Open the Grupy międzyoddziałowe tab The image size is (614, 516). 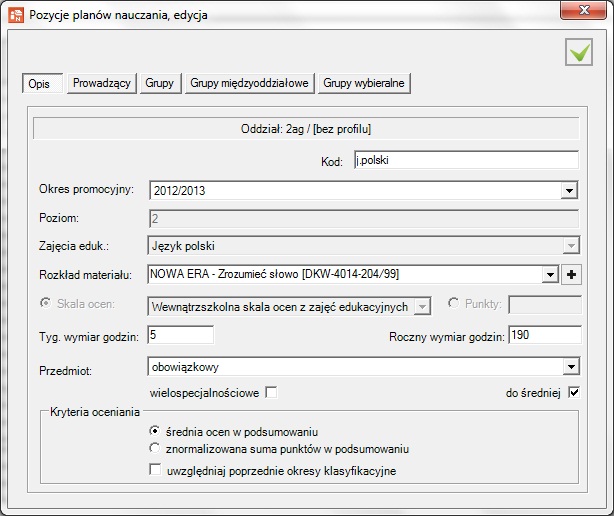click(250, 83)
